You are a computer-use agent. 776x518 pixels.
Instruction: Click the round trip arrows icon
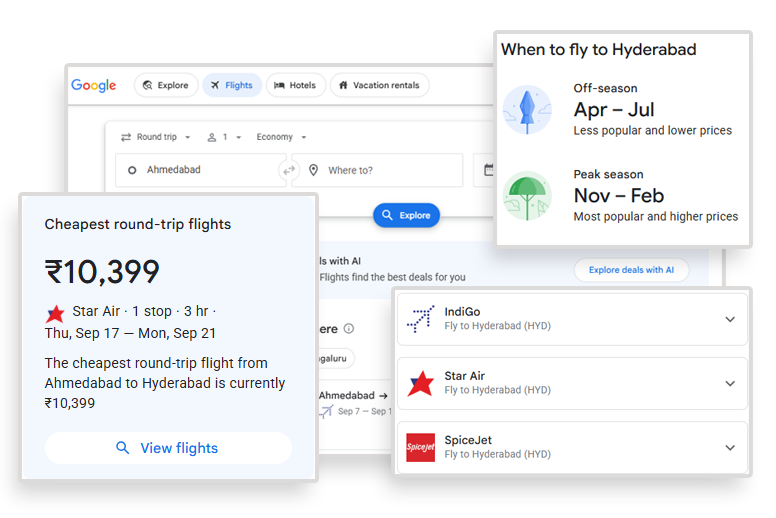(126, 137)
